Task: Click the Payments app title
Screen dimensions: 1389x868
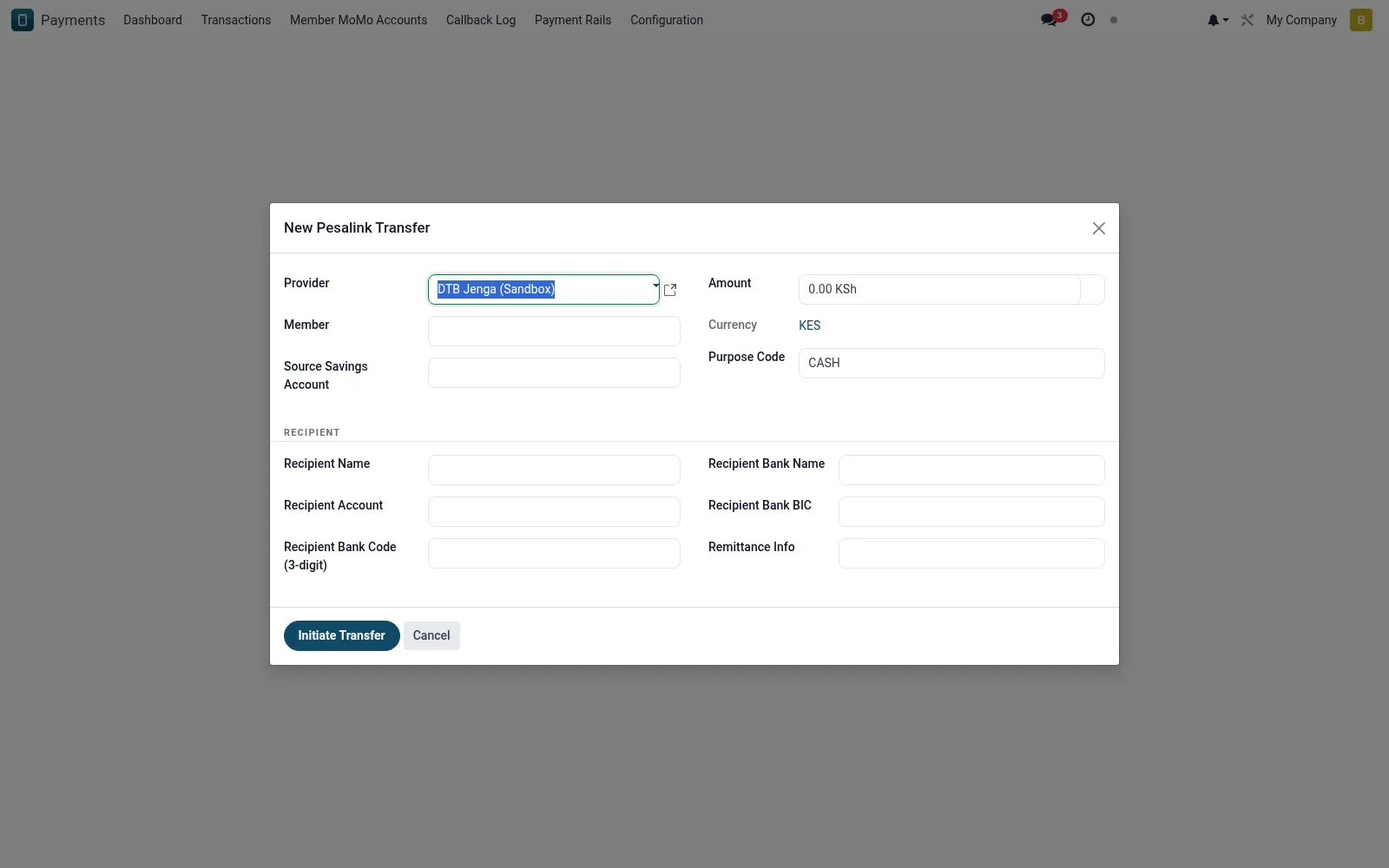Action: click(x=73, y=20)
